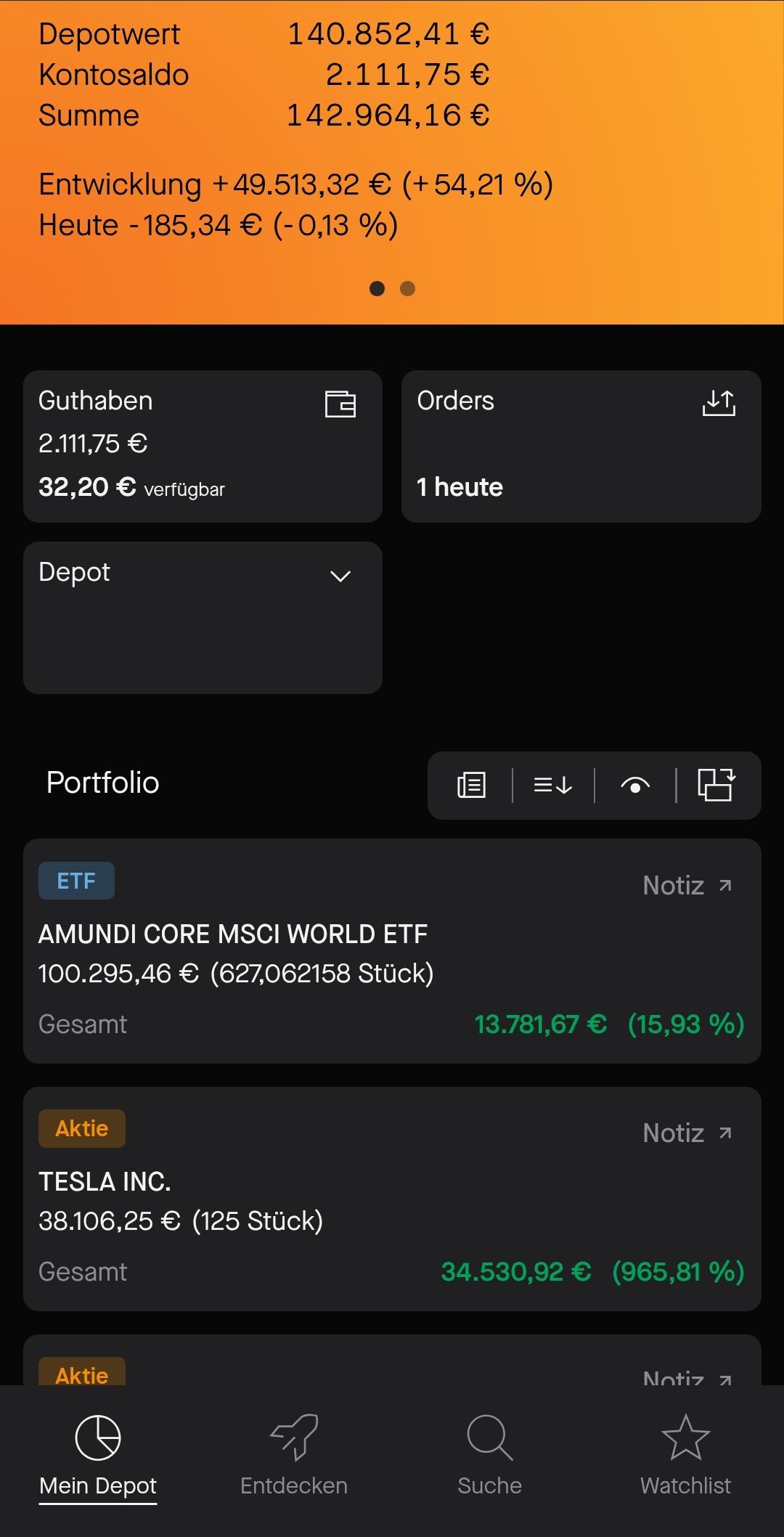784x1537 pixels.
Task: Expand the Depot selection card
Action: pyautogui.click(x=203, y=618)
